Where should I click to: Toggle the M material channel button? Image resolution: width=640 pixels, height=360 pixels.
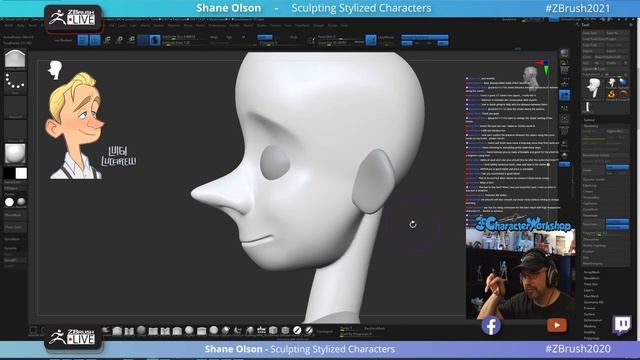pyautogui.click(x=244, y=37)
